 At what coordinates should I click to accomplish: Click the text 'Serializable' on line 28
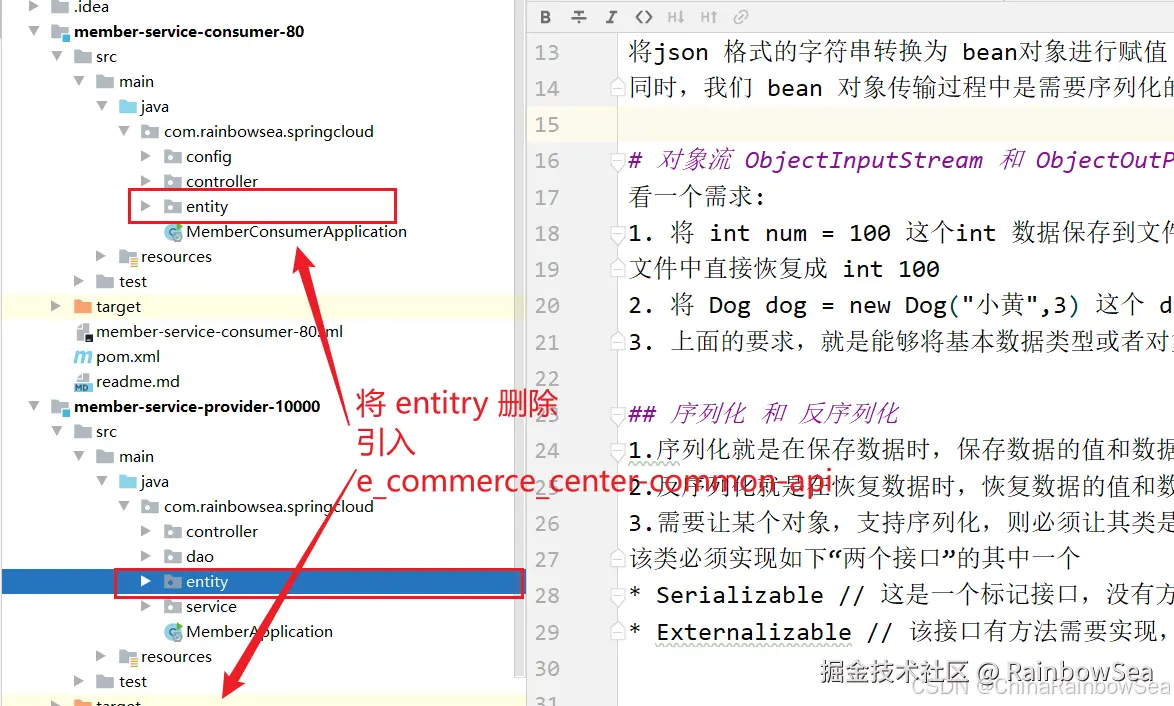(x=740, y=595)
